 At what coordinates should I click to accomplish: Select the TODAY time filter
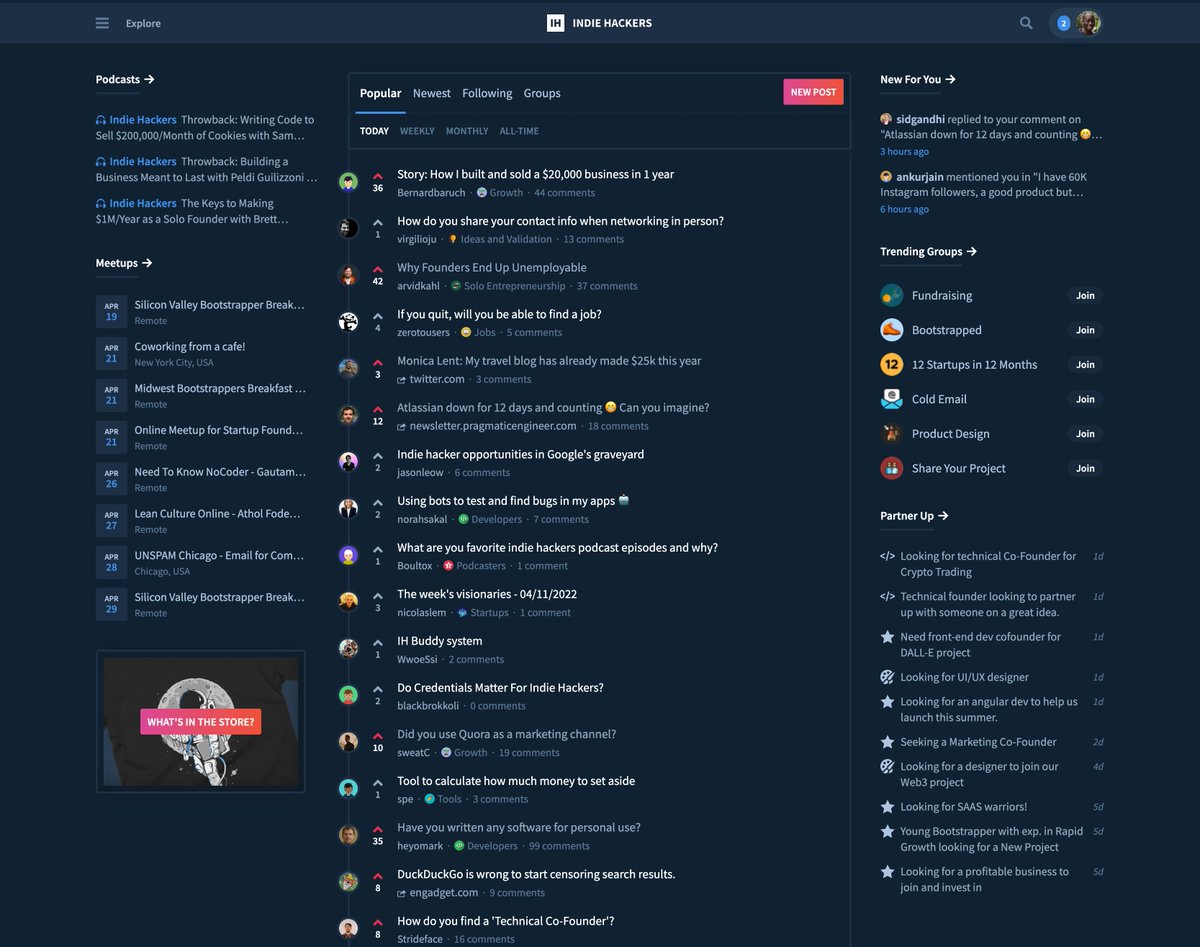click(x=374, y=131)
